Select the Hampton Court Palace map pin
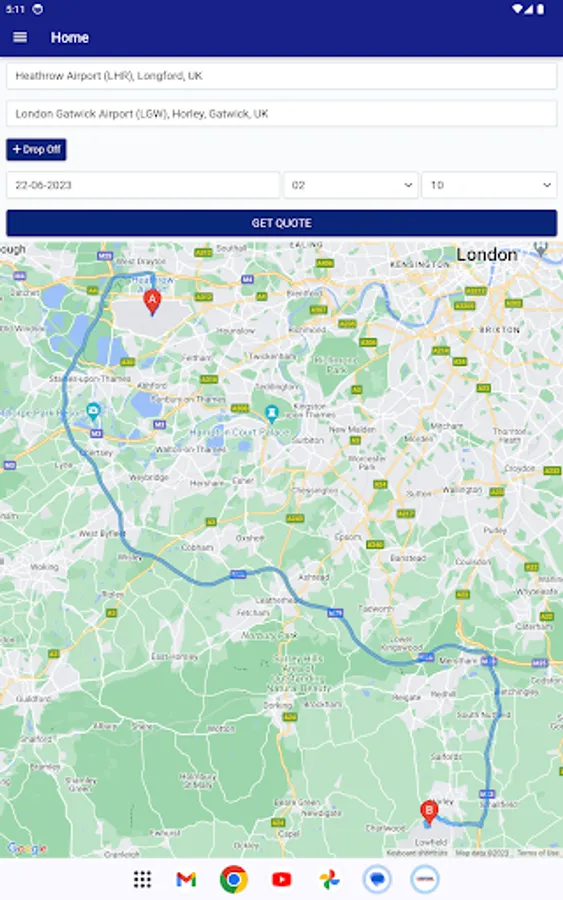Viewport: 563px width, 900px height. tap(271, 413)
